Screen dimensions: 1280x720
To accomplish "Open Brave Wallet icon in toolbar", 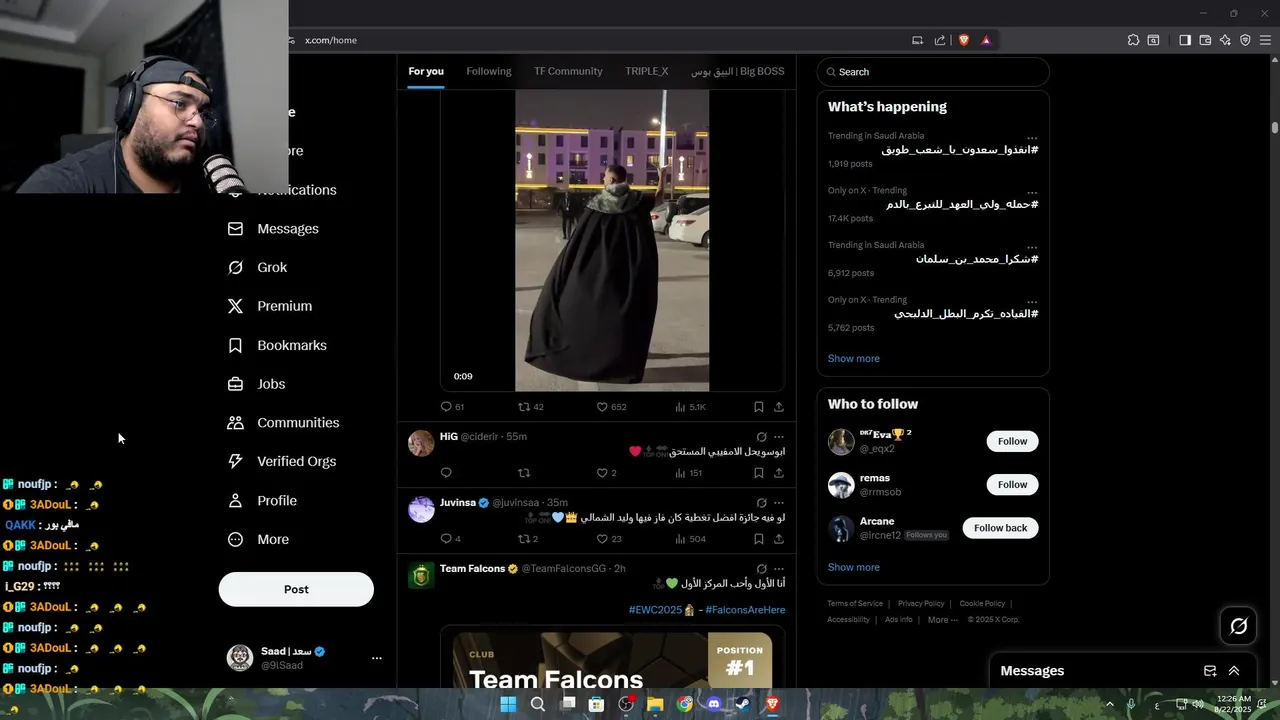I will tap(1205, 40).
